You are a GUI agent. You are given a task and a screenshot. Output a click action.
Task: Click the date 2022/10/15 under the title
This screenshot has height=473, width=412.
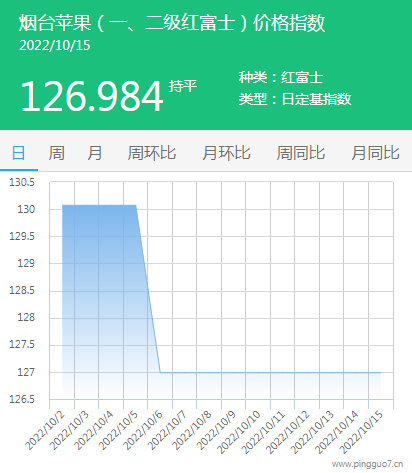point(55,45)
